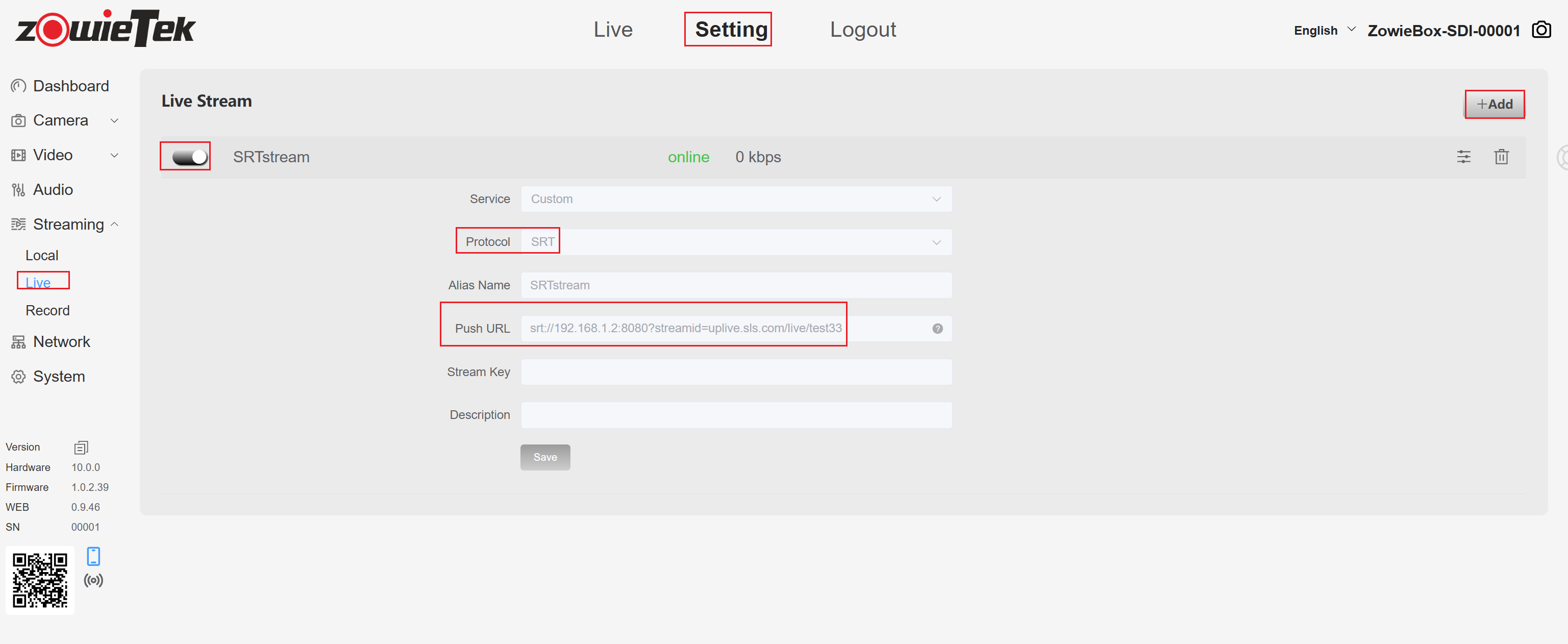Click the version copy icon

(x=81, y=448)
